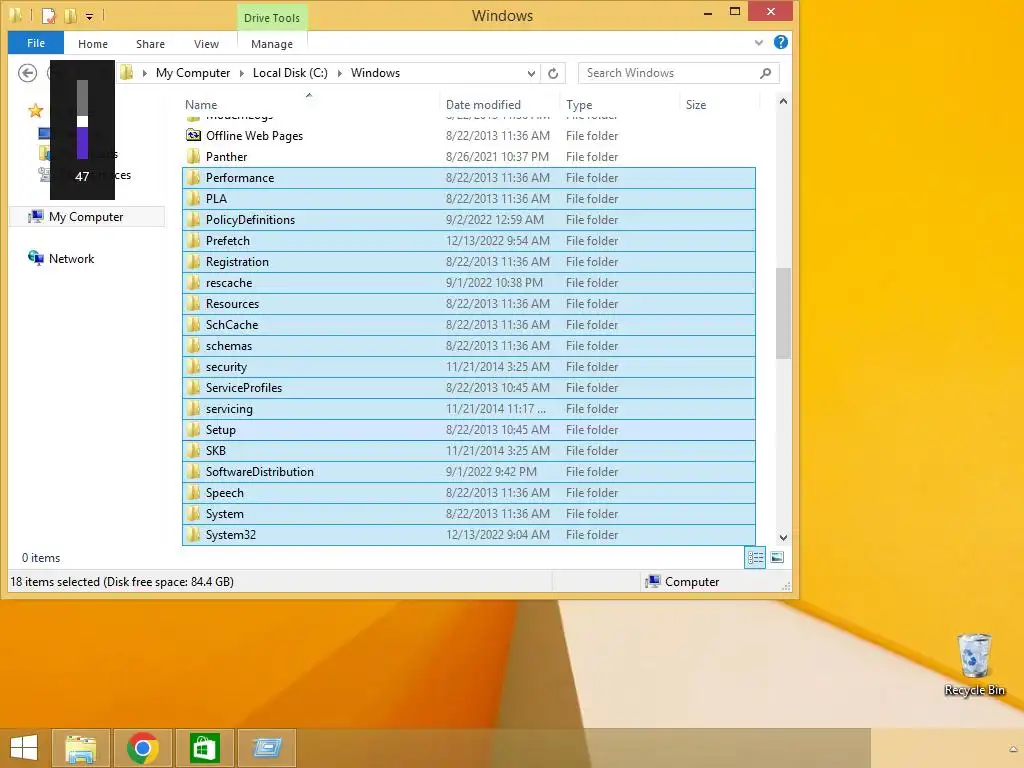Click the Properties icon in quick access toolbar
The image size is (1024, 768).
48,15
